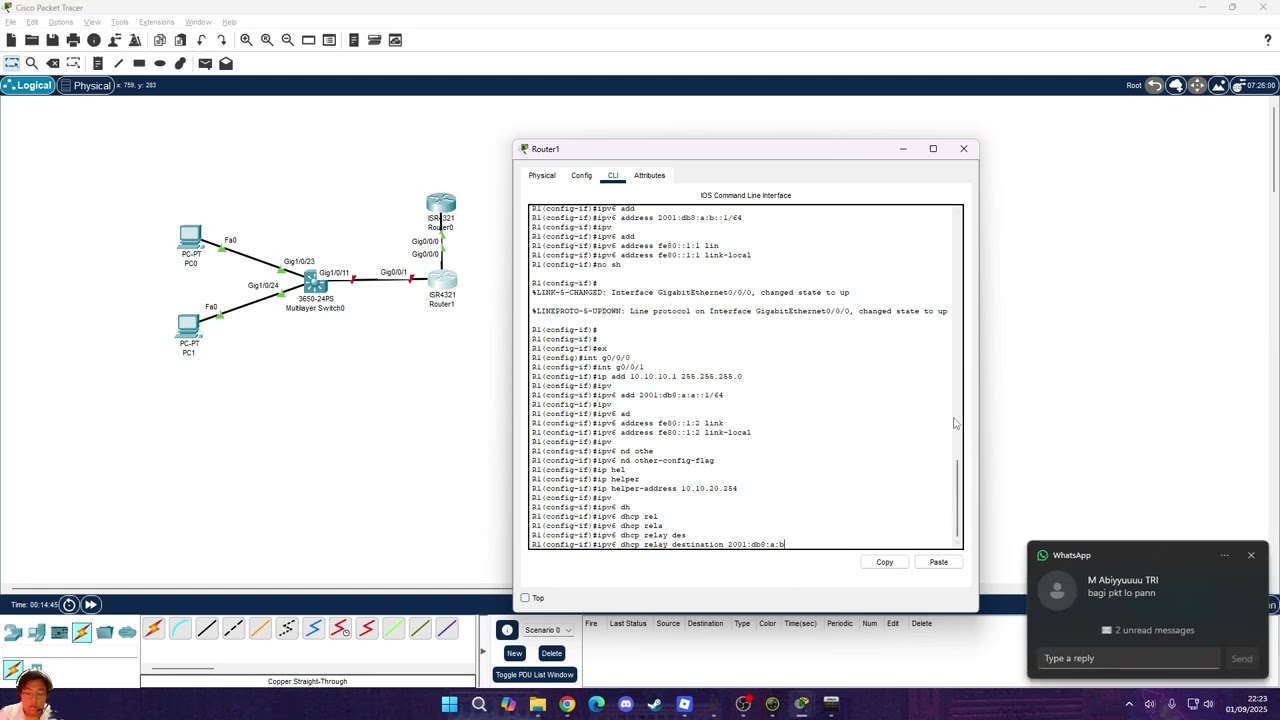The image size is (1280, 720).
Task: Select Copper Cross-Over dashed cable
Action: 233,629
